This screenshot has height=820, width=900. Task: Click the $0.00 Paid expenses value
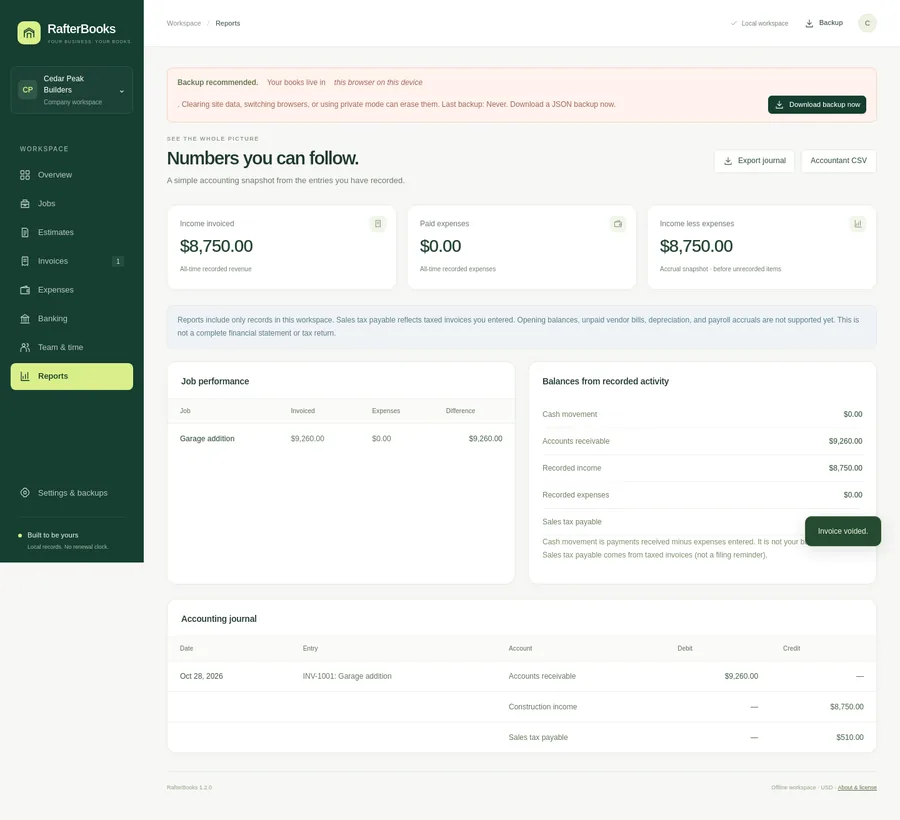(440, 246)
